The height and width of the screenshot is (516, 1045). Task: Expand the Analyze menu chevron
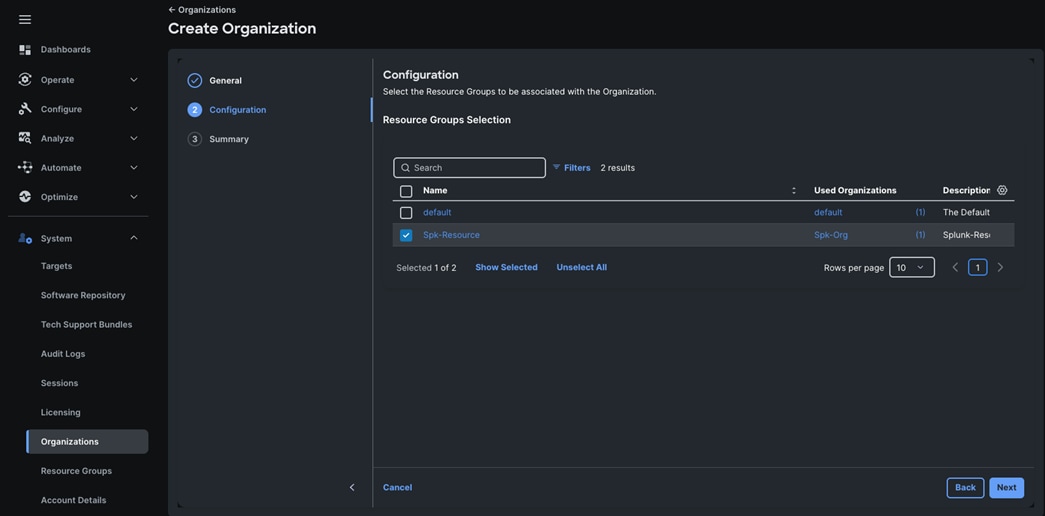click(133, 139)
